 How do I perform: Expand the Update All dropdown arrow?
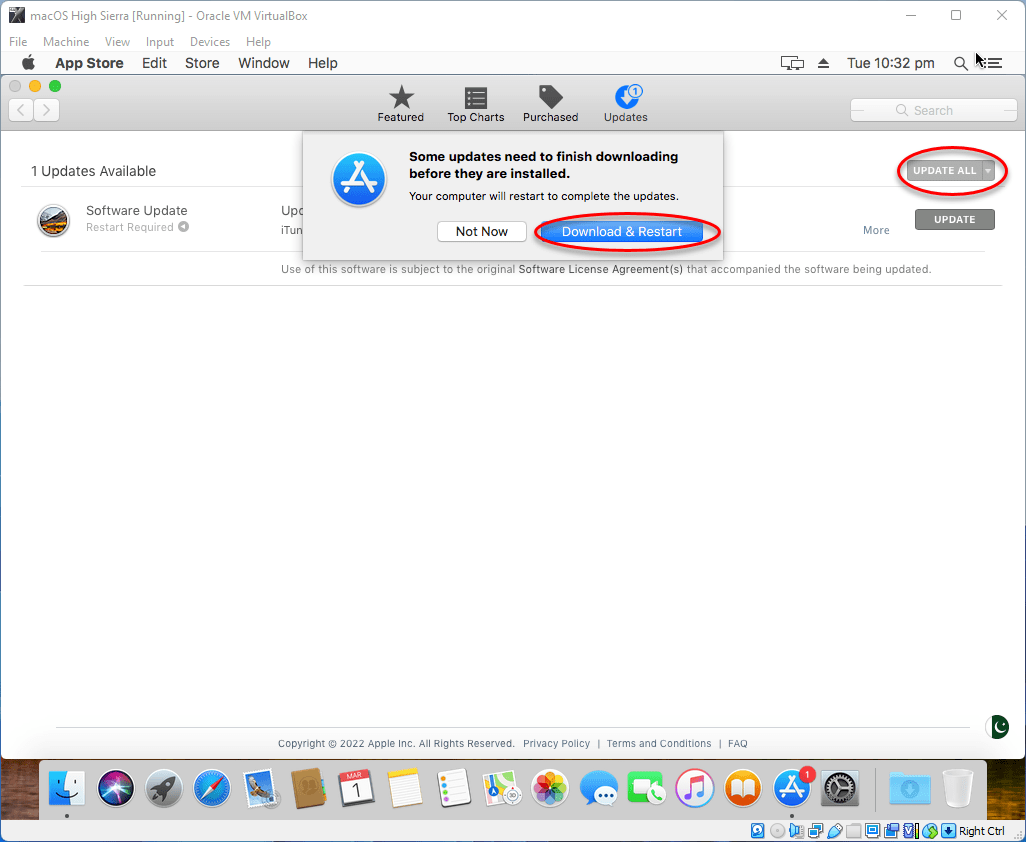988,171
